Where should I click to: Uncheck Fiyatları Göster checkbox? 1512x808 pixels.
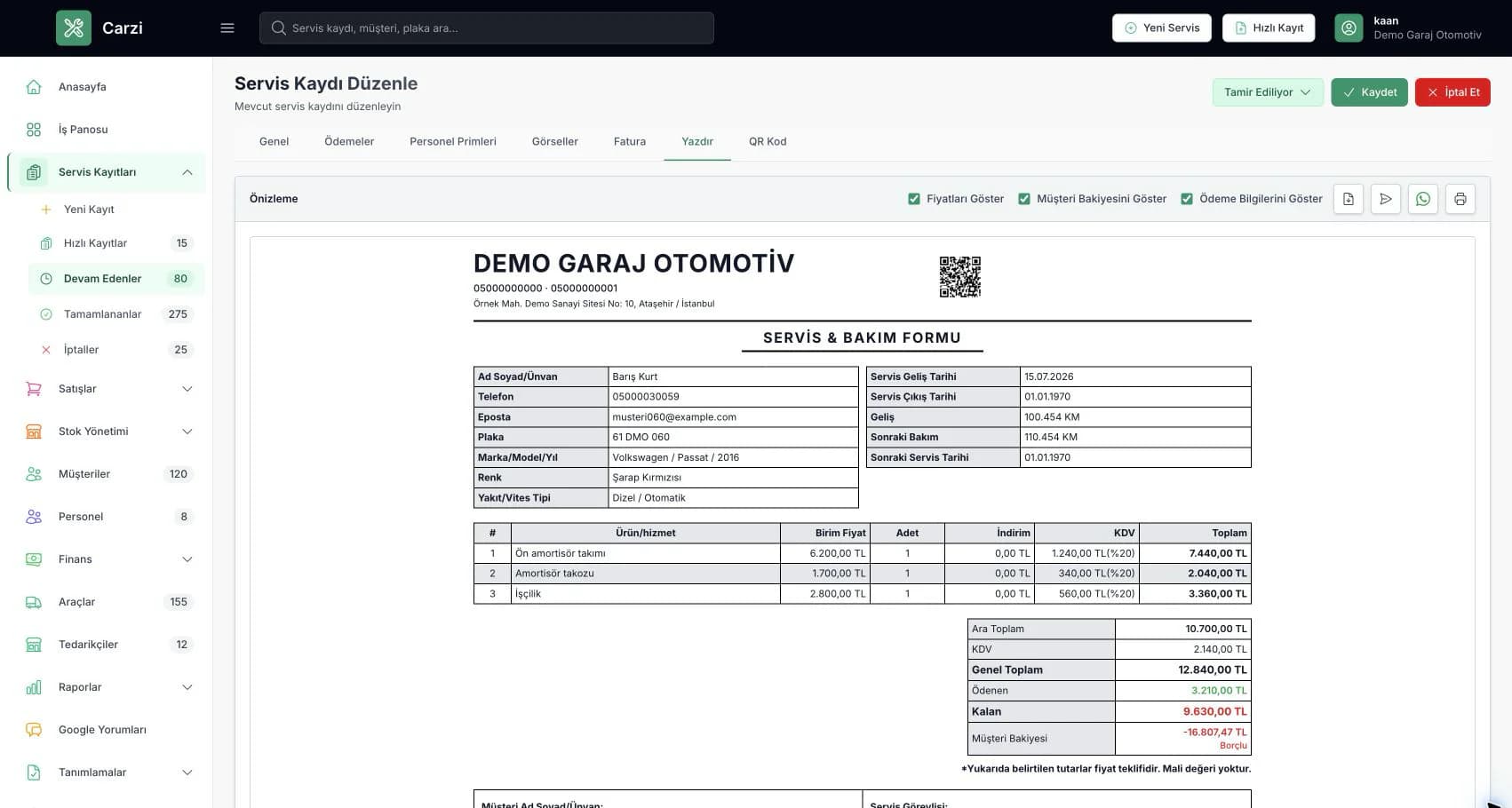click(x=914, y=199)
